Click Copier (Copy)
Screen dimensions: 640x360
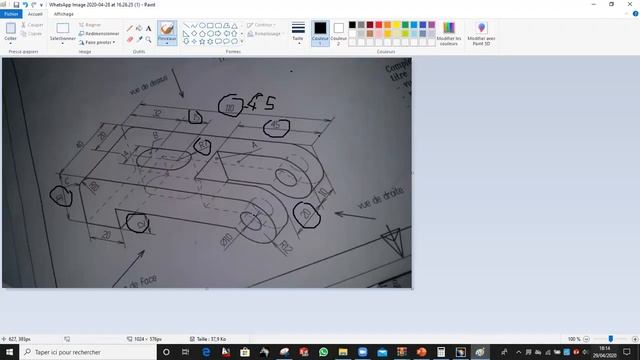coord(32,33)
